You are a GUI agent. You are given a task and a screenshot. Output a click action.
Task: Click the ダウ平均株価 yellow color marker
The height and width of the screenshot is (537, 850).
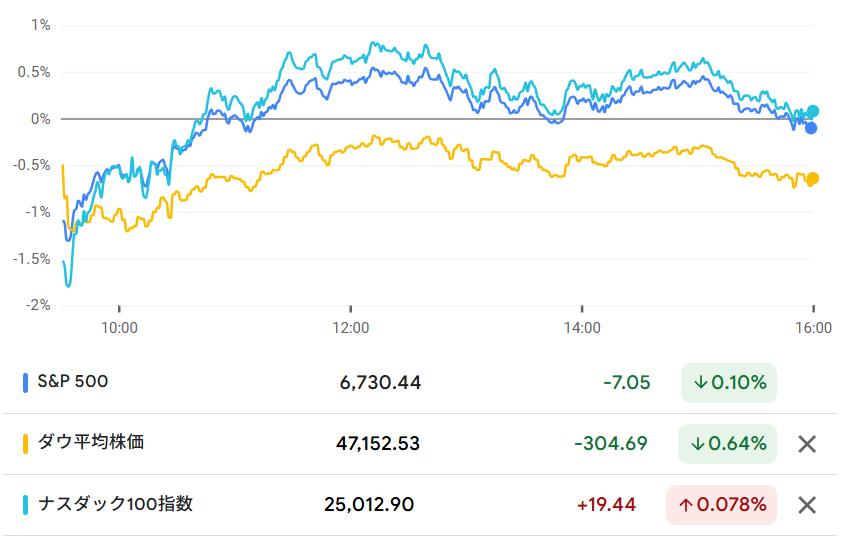(x=25, y=443)
